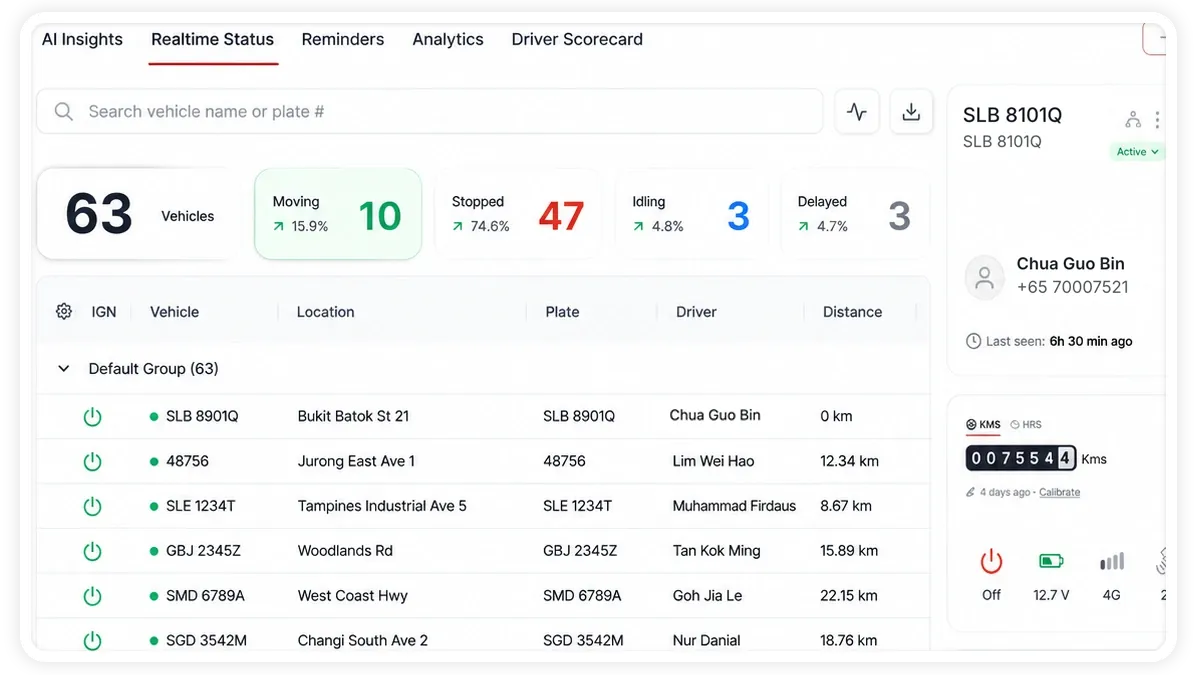Click driver name Muhammad Firdaus

pos(734,506)
